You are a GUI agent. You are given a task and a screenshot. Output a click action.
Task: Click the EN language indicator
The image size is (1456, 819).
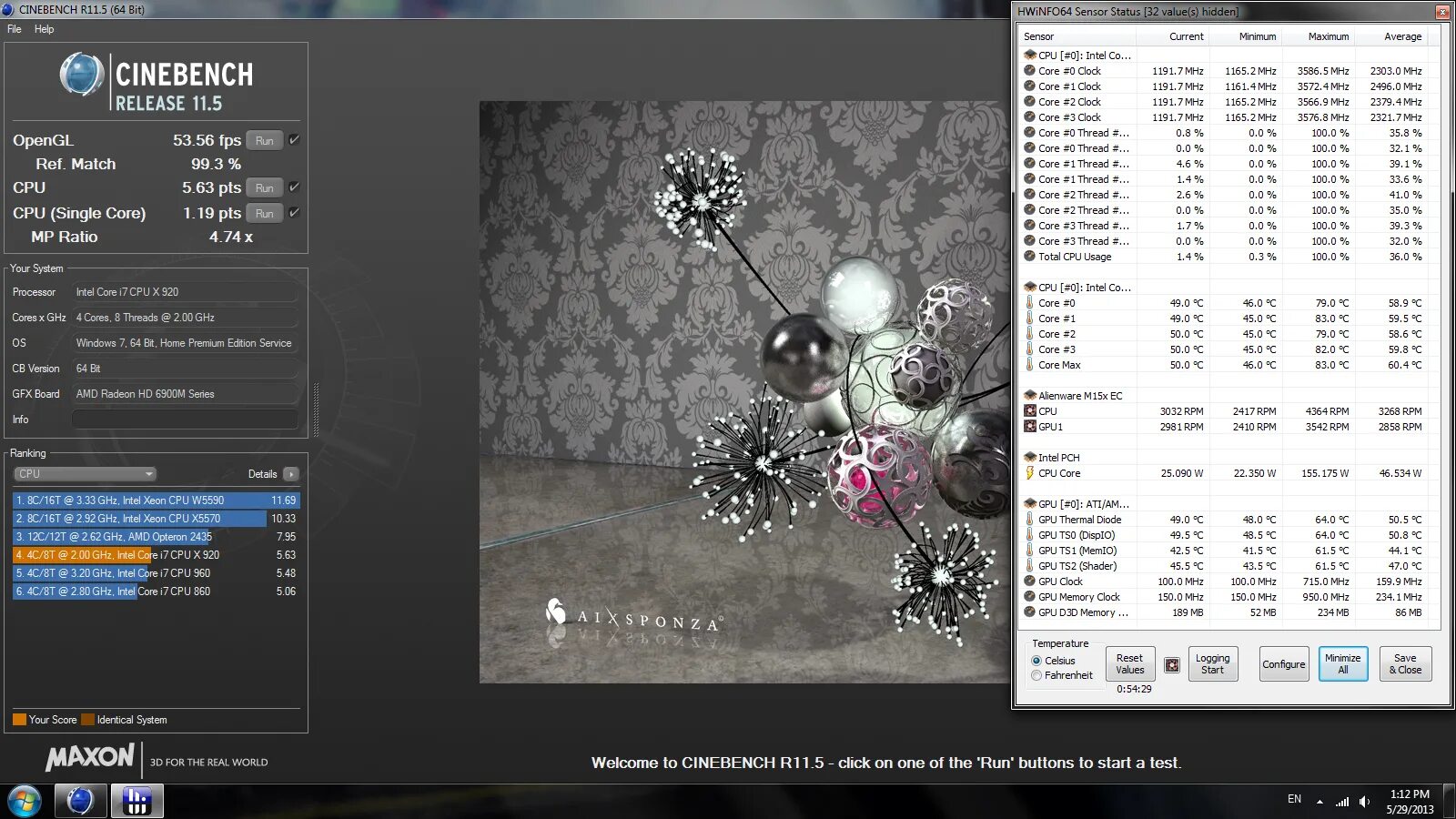pos(1294,799)
